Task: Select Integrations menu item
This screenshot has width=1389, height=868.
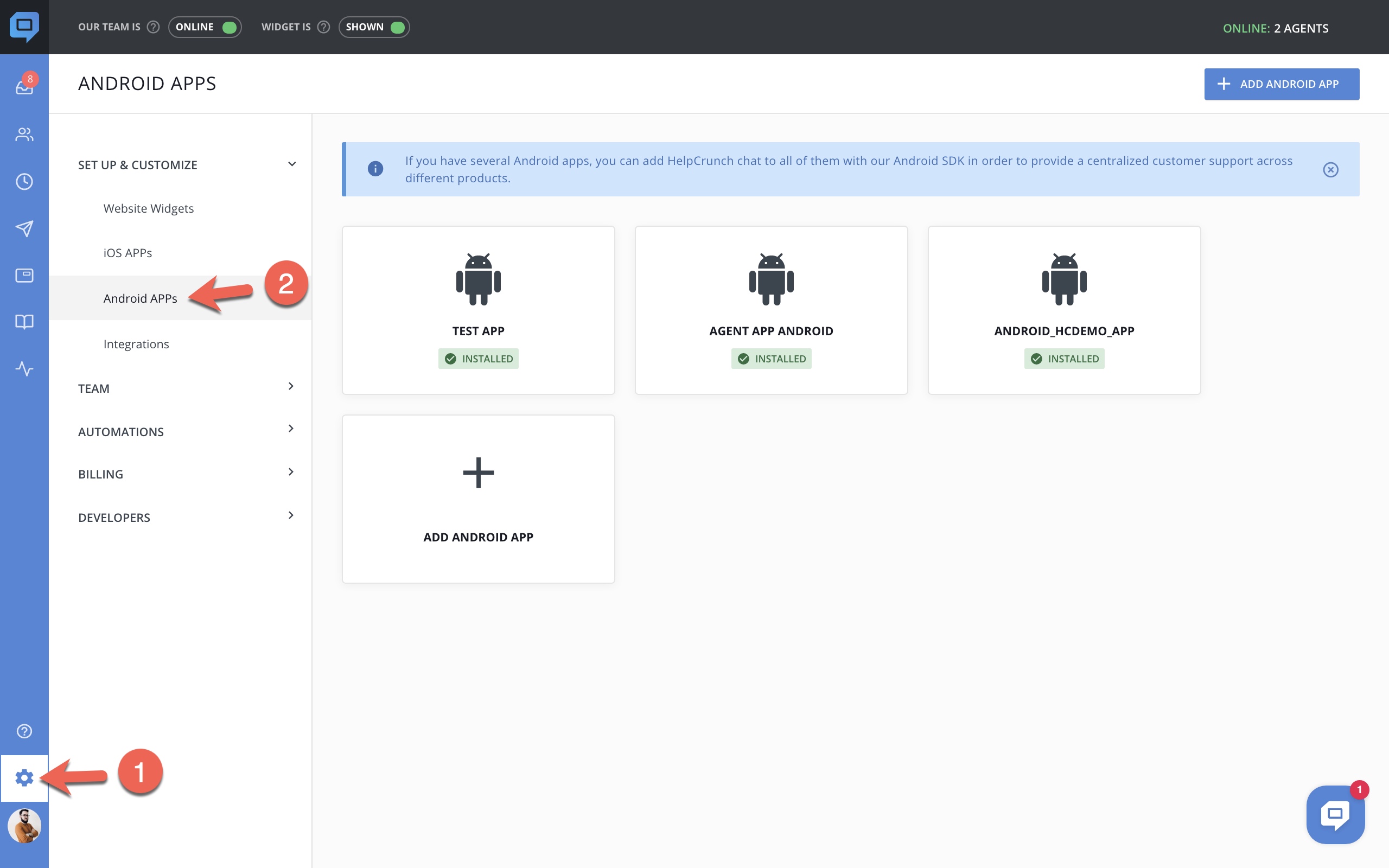Action: [x=136, y=344]
